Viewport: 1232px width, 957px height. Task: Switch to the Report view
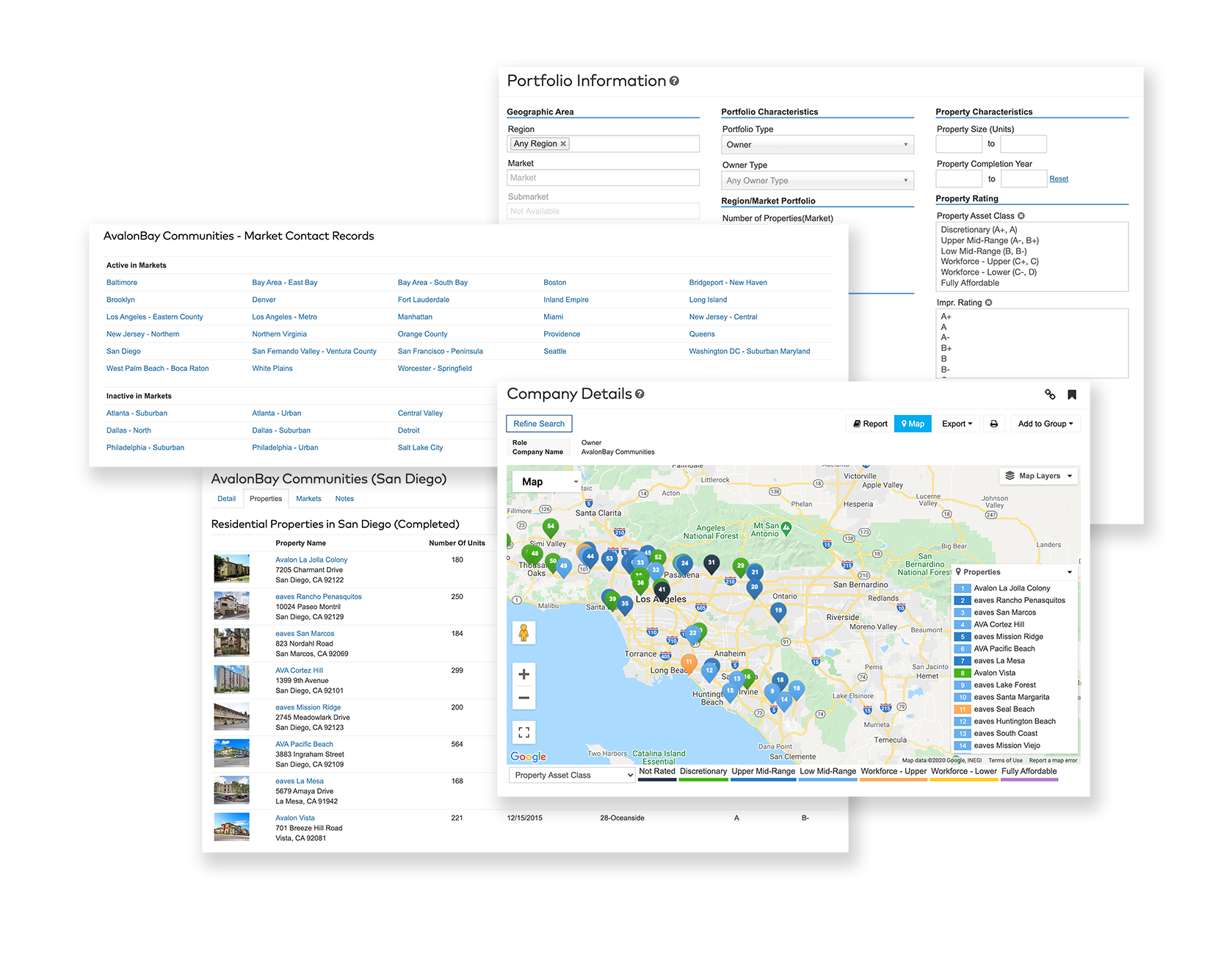[870, 424]
